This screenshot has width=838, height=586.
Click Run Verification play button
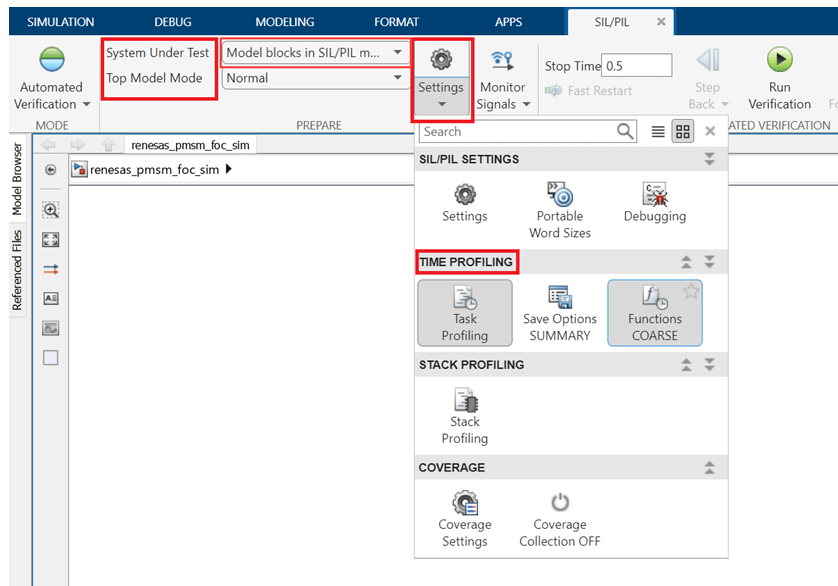[x=779, y=60]
